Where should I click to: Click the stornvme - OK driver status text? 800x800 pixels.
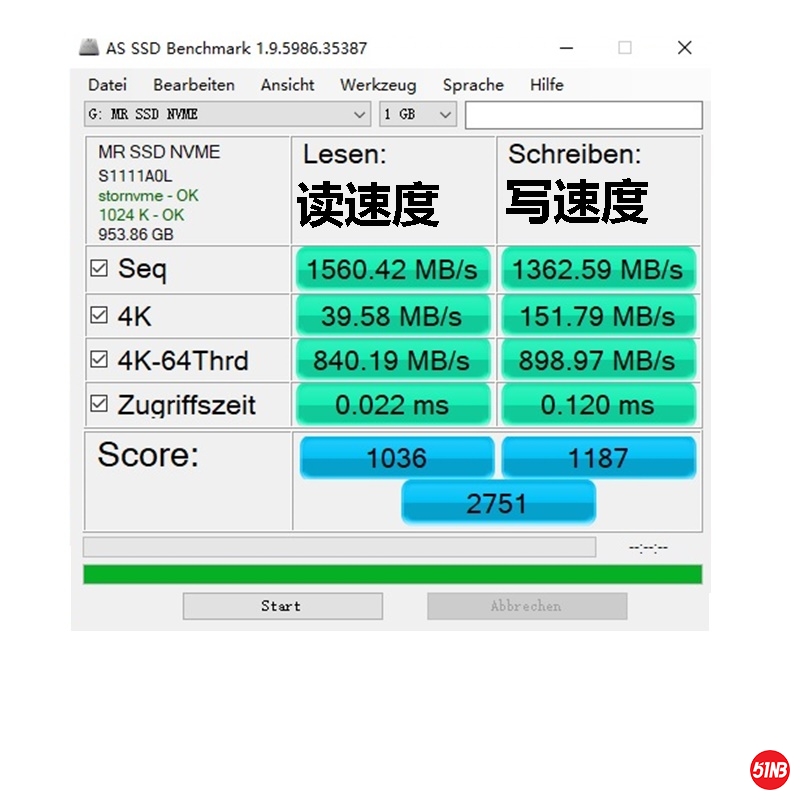[148, 196]
